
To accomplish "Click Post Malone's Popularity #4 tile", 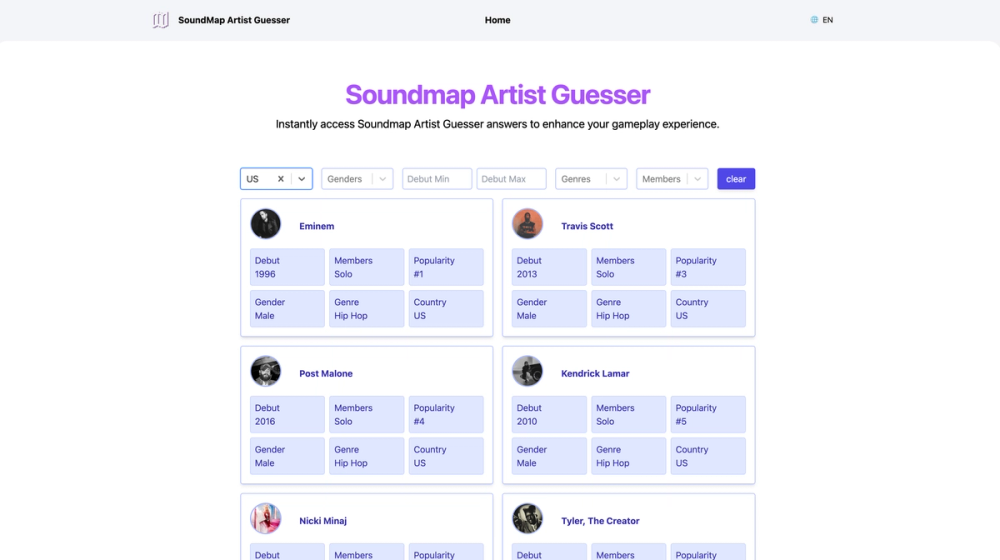I will [446, 415].
